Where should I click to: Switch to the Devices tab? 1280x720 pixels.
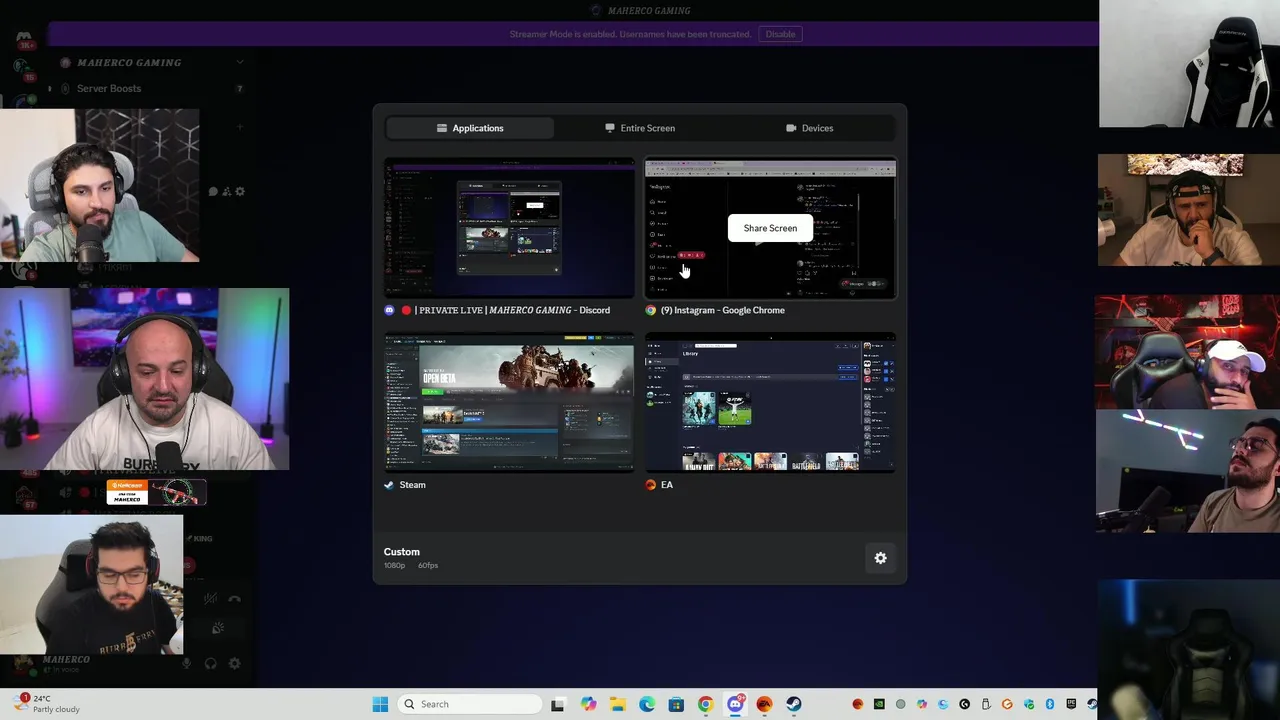point(810,128)
